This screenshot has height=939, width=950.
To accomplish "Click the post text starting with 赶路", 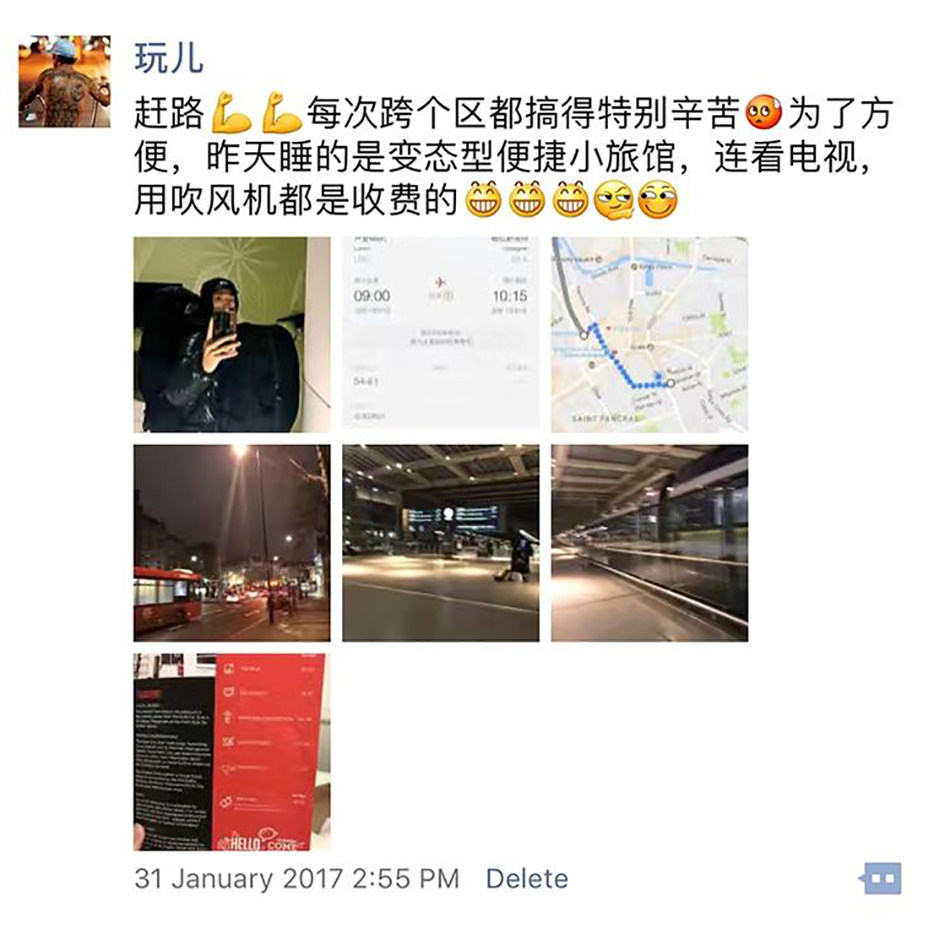I will (514, 156).
